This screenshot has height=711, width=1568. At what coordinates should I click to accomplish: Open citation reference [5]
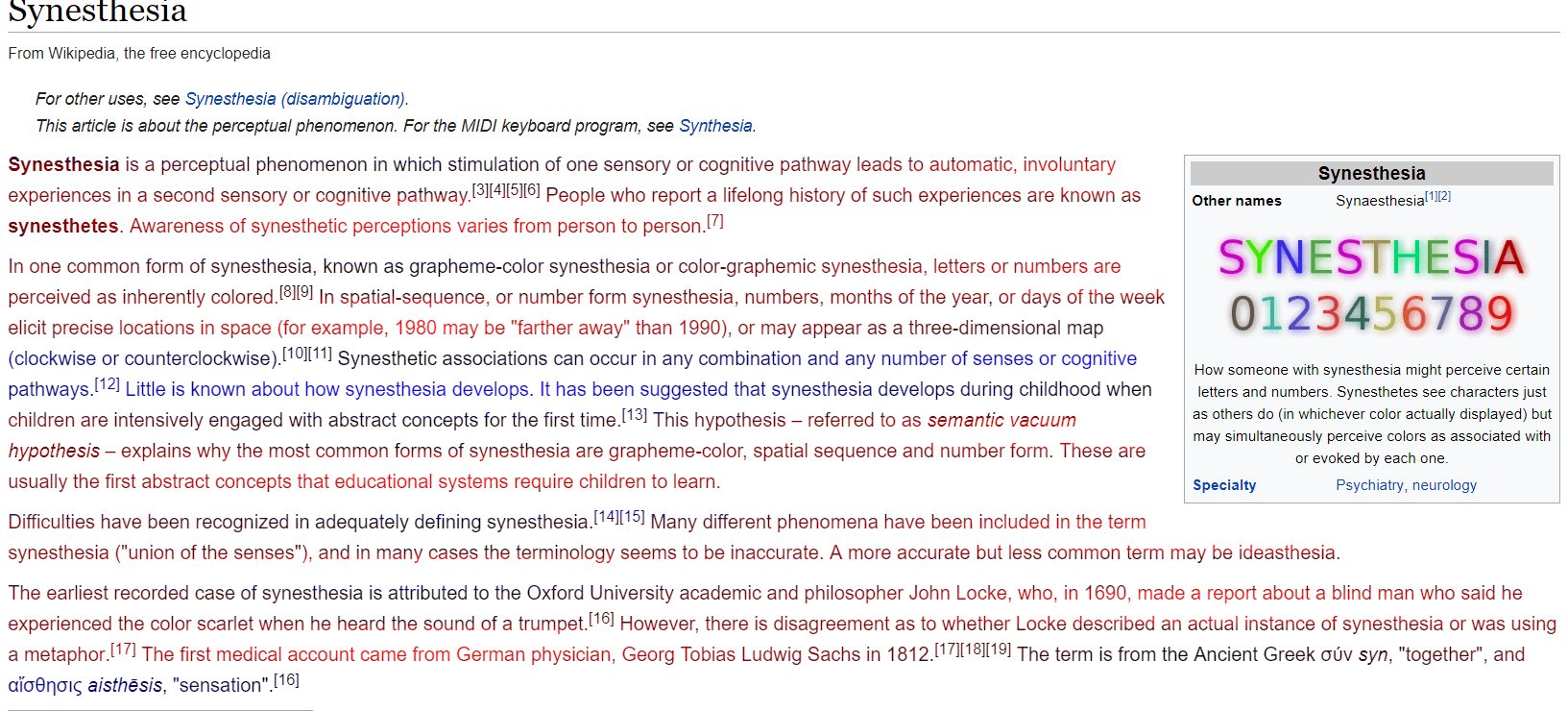[515, 189]
